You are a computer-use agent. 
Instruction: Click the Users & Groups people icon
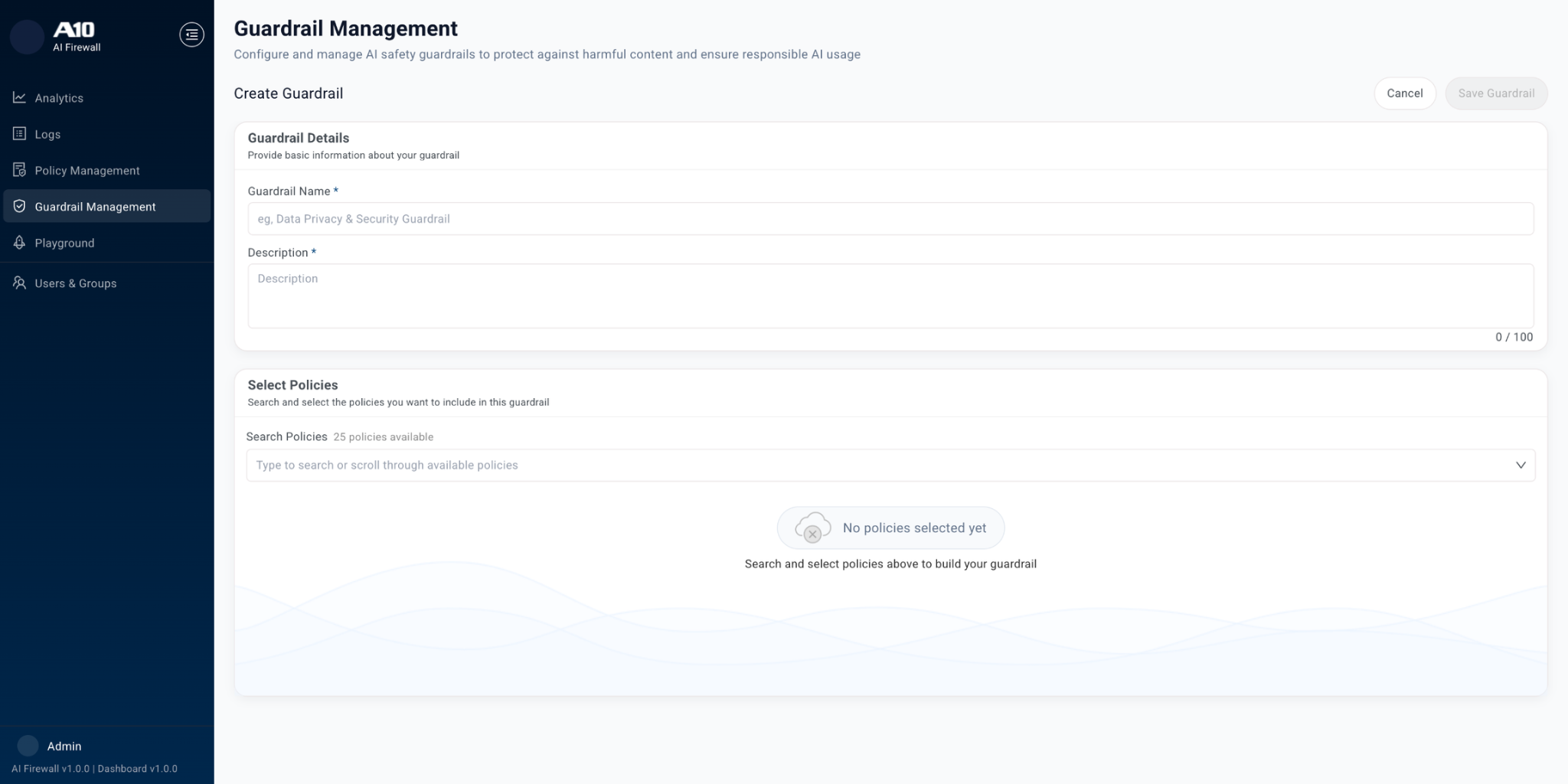point(19,283)
